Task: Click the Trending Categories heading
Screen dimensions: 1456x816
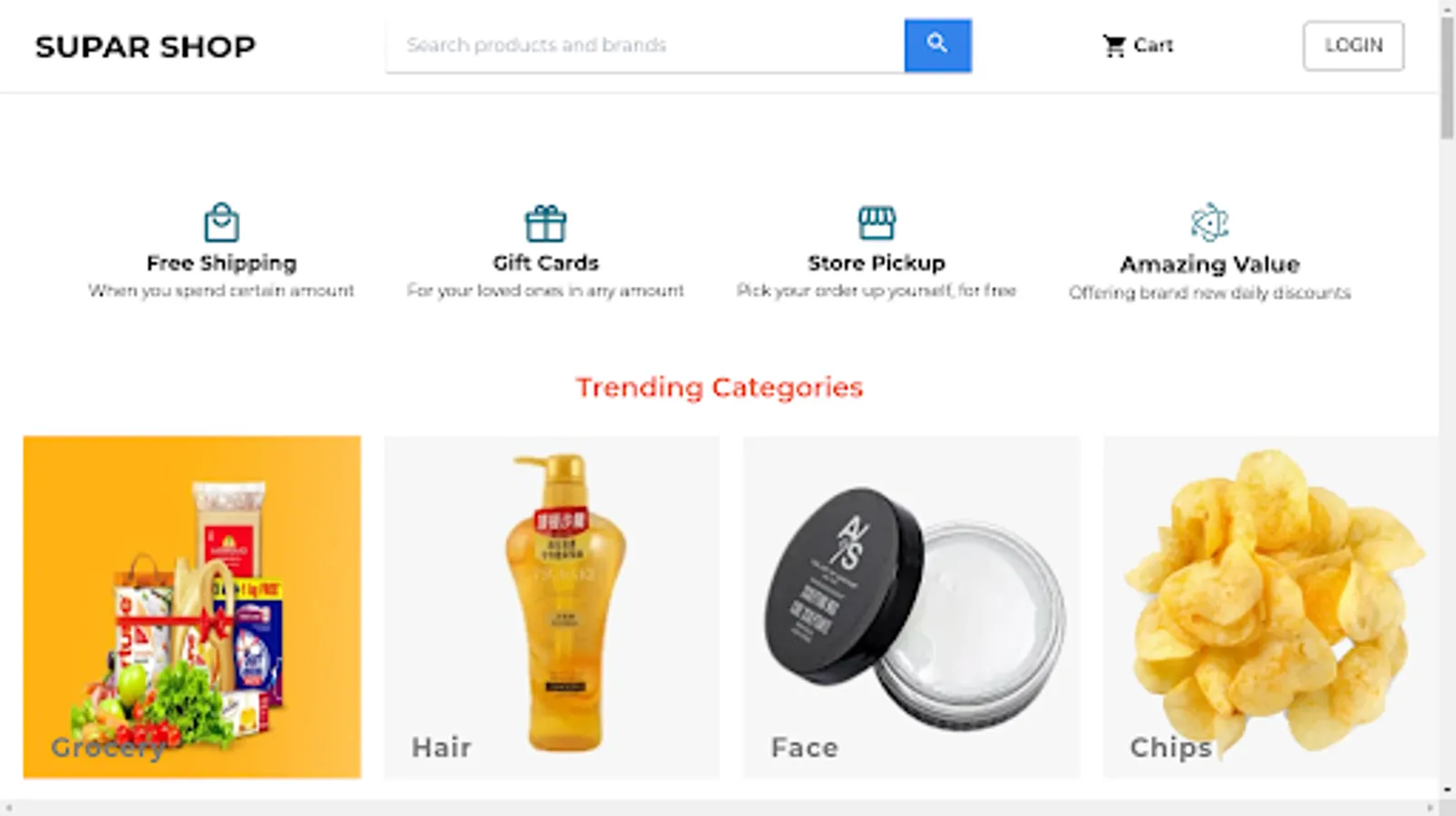Action: click(719, 387)
